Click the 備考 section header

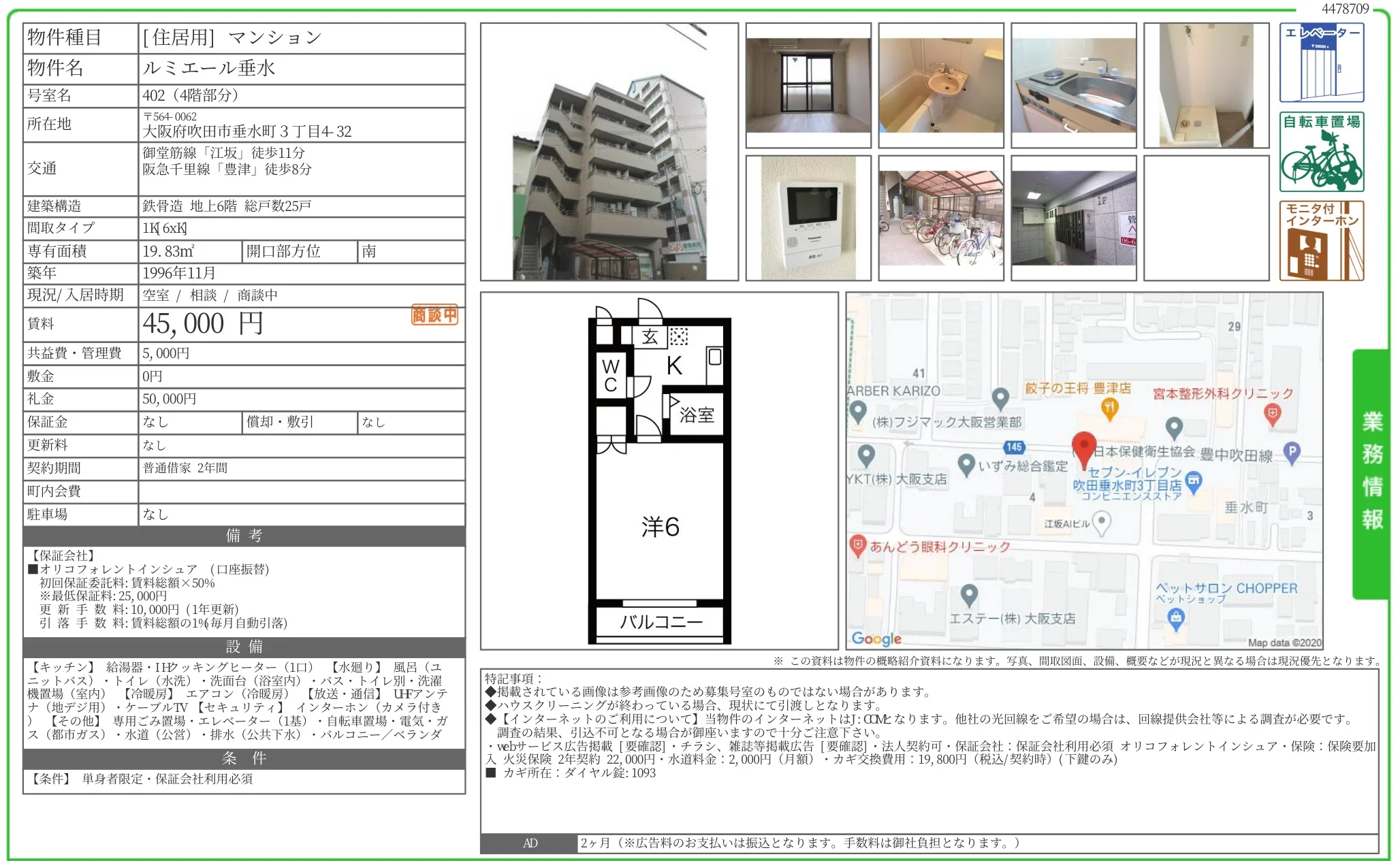[x=244, y=536]
